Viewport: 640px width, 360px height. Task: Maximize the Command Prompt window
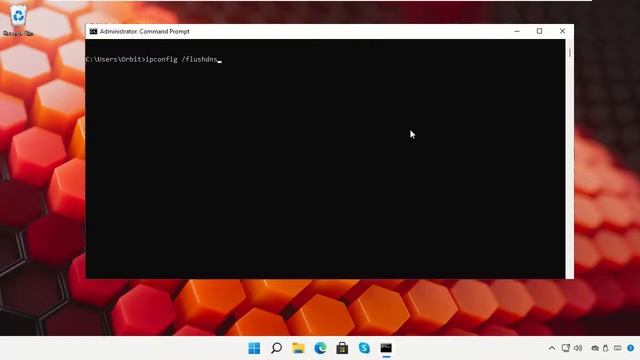point(540,31)
